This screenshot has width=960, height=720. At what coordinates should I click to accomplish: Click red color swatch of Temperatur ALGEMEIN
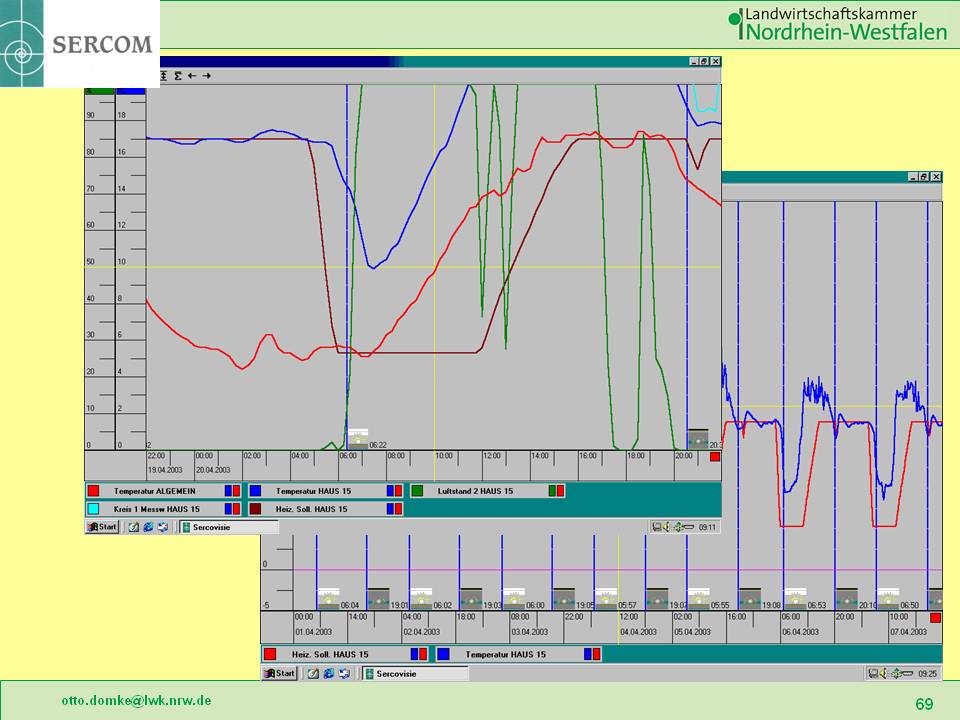pyautogui.click(x=93, y=491)
